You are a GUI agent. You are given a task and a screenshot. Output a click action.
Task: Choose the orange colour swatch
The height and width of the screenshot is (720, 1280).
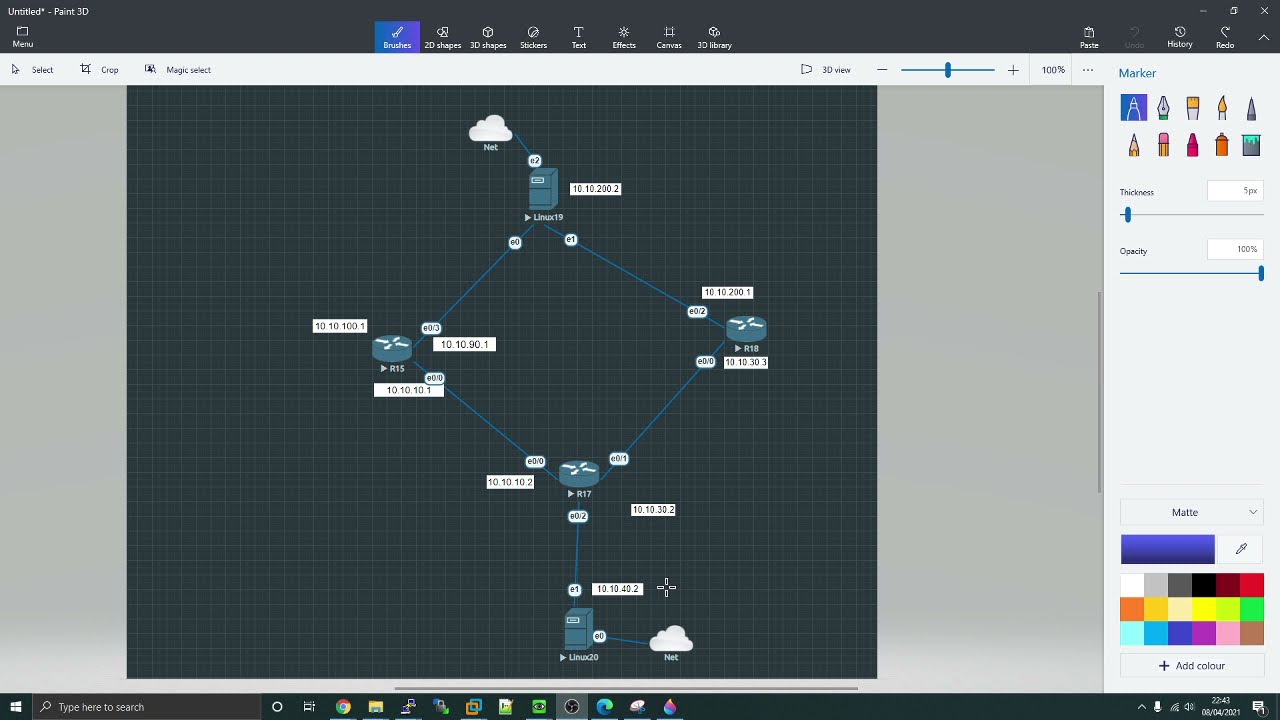pyautogui.click(x=1132, y=609)
